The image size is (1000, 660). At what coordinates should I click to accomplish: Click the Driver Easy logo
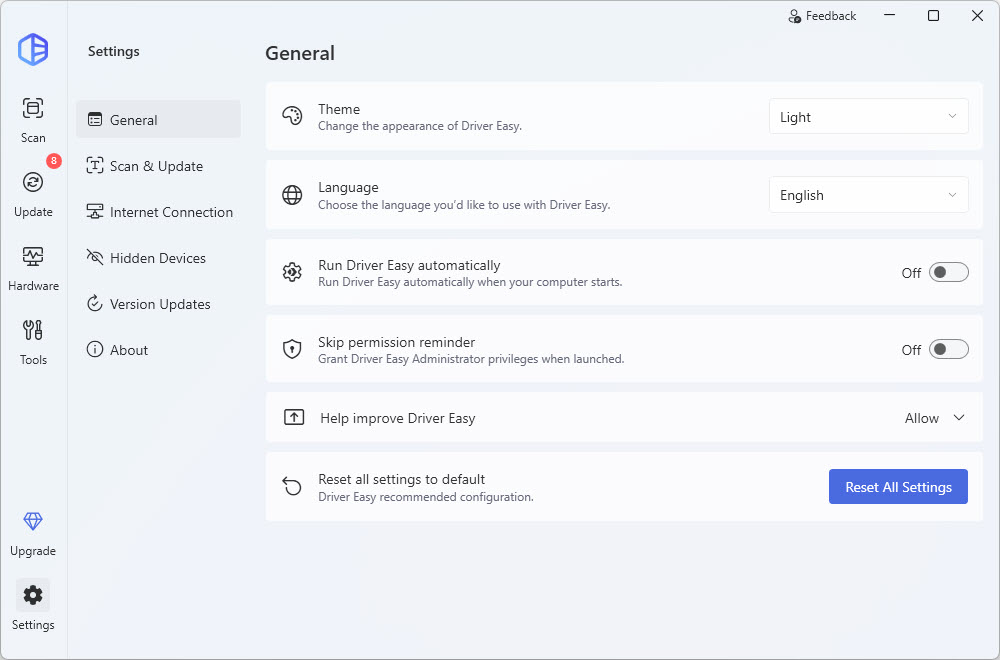click(x=33, y=49)
